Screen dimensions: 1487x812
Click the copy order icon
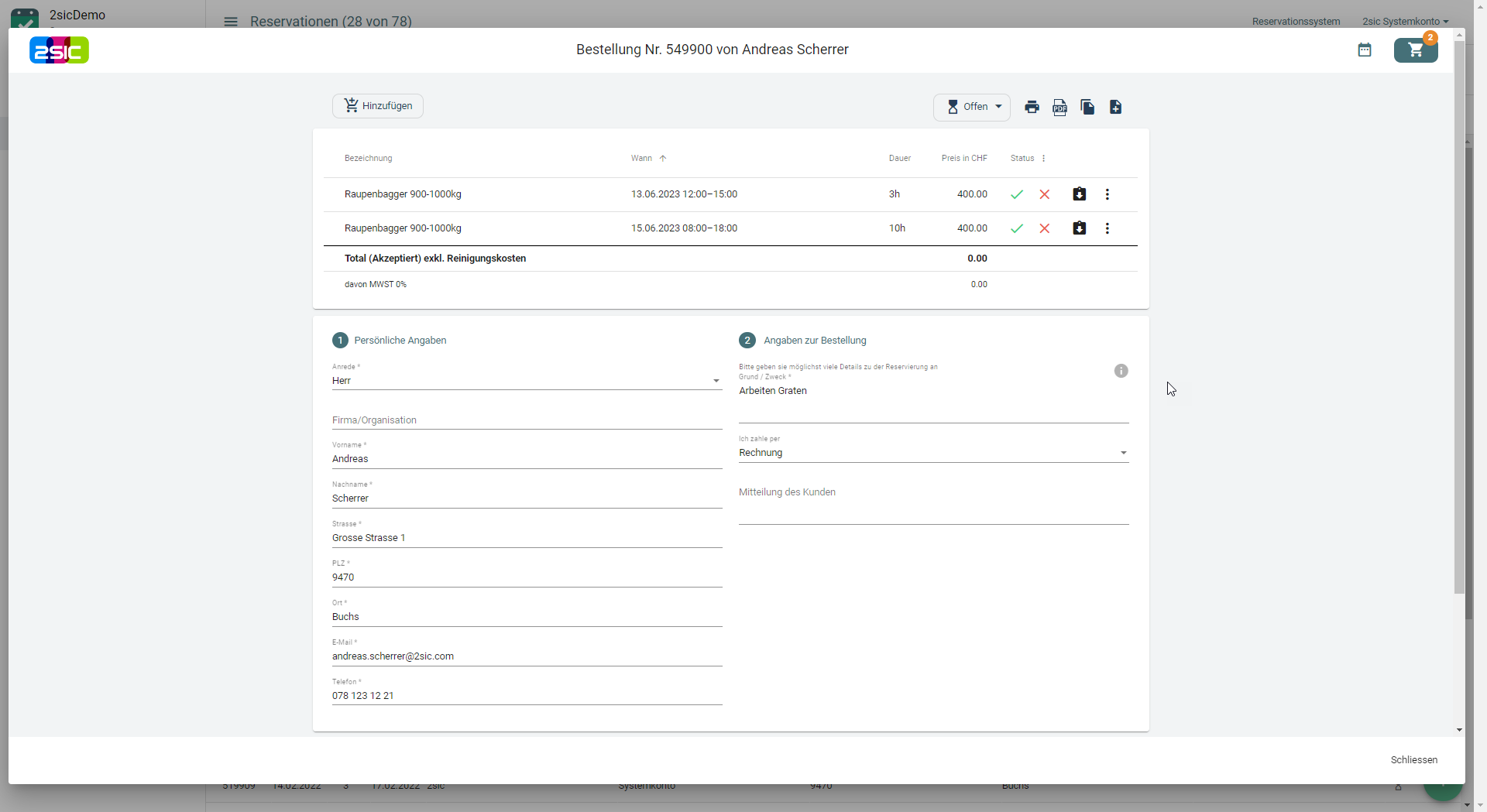[x=1087, y=107]
